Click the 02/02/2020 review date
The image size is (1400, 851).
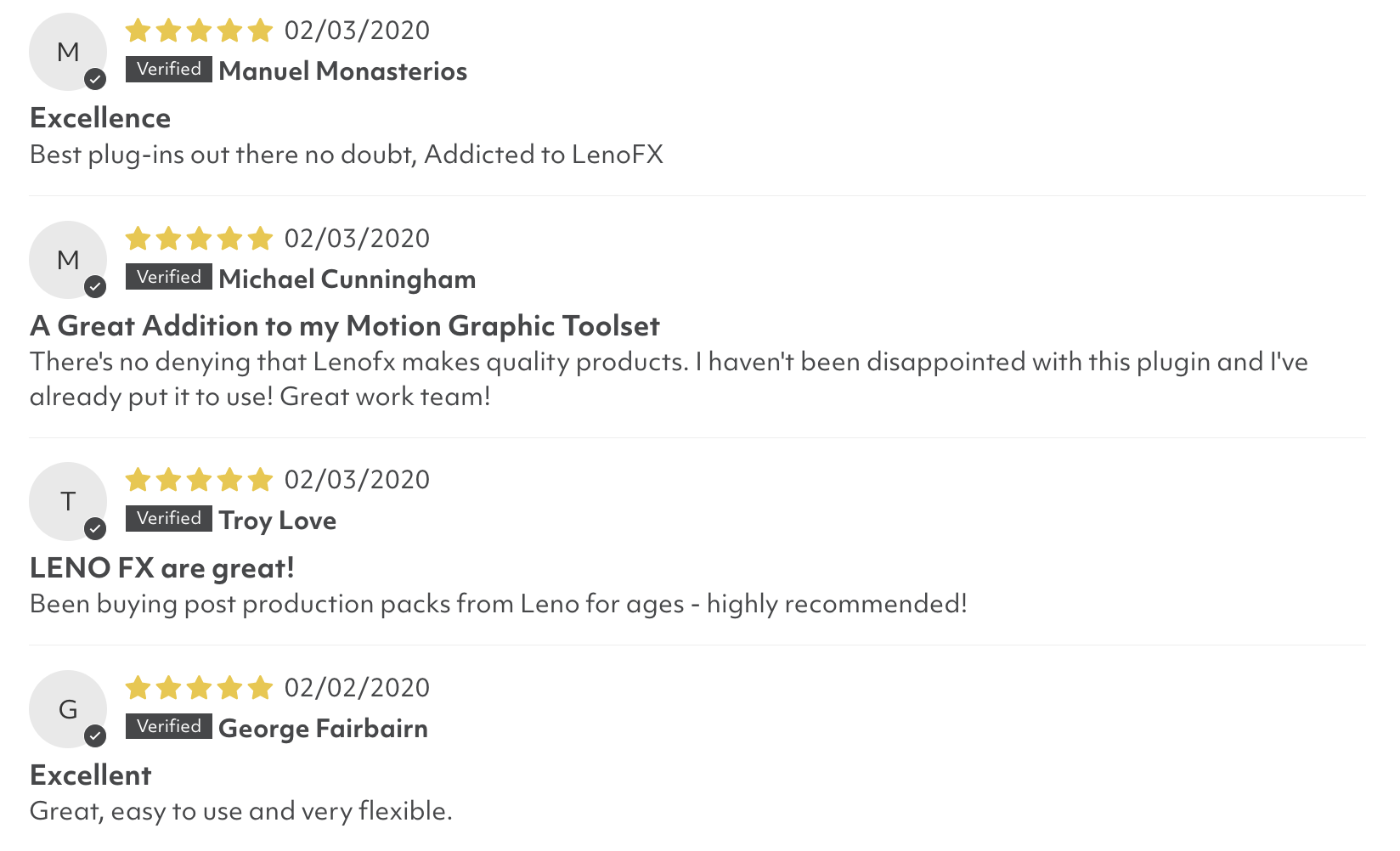(357, 688)
